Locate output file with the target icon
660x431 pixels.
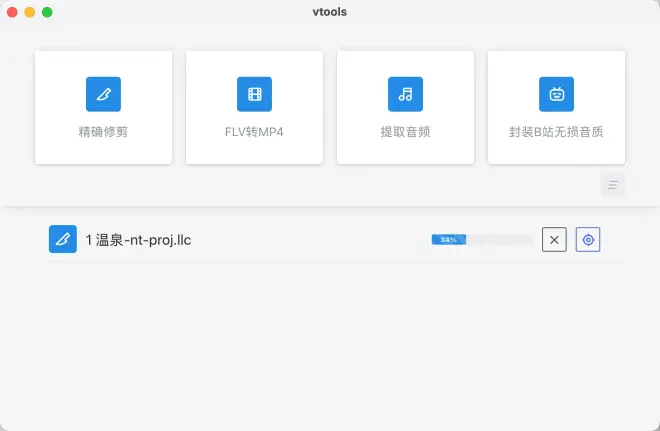tap(588, 239)
